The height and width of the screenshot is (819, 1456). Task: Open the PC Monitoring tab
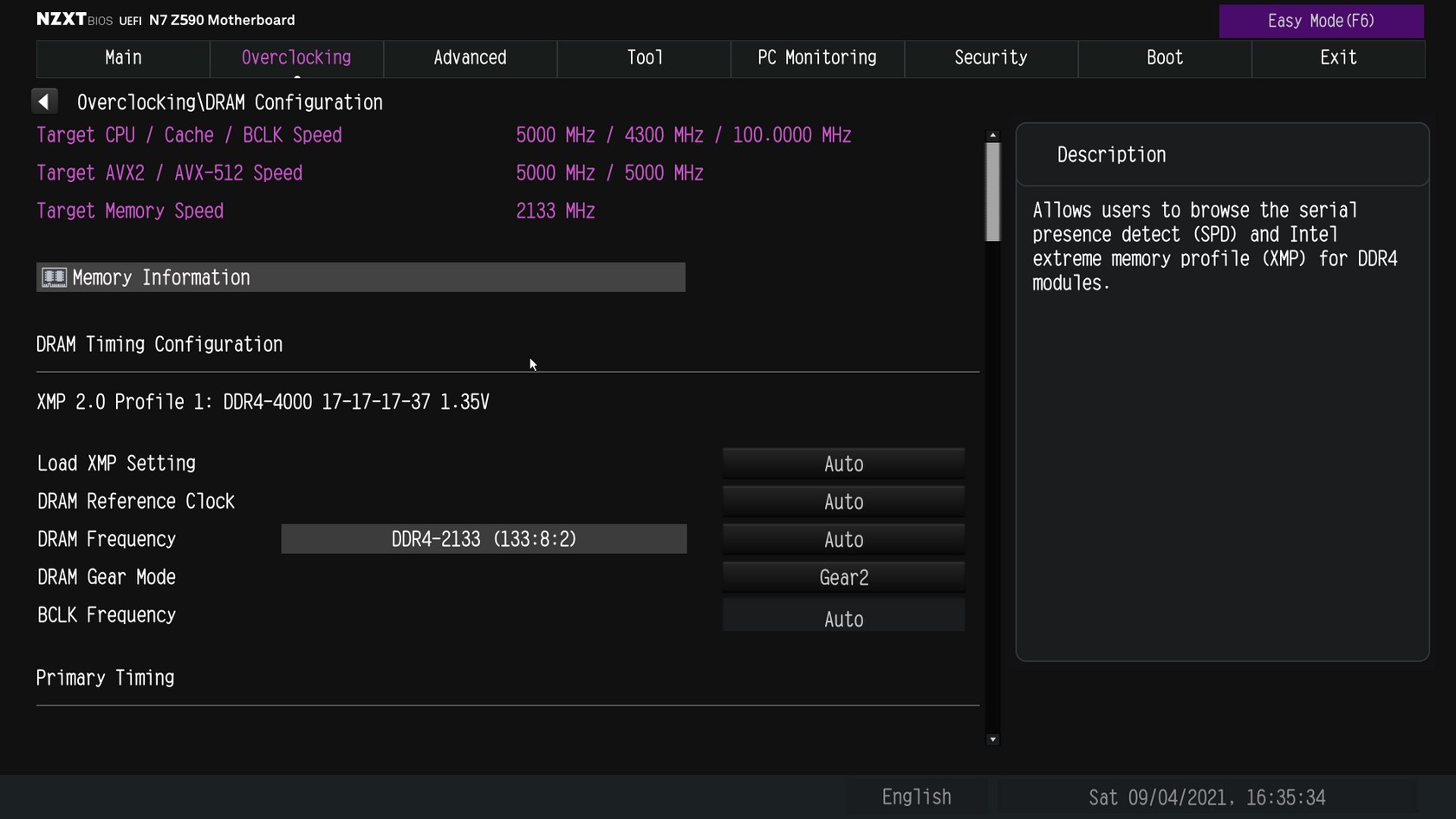point(817,58)
